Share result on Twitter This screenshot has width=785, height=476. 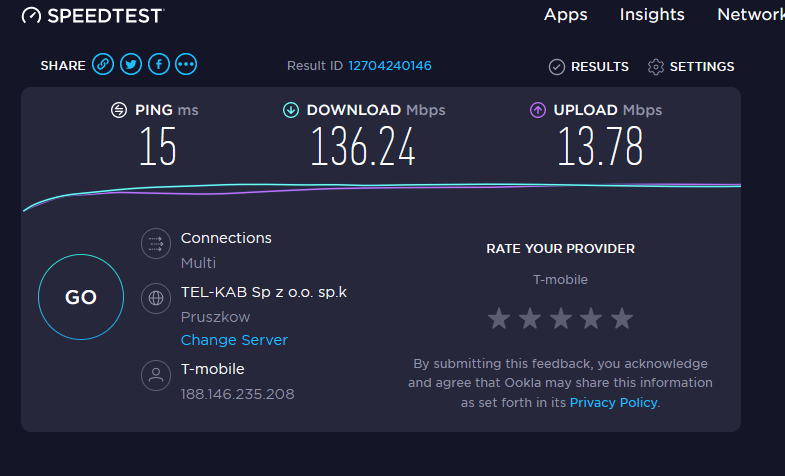pyautogui.click(x=131, y=64)
